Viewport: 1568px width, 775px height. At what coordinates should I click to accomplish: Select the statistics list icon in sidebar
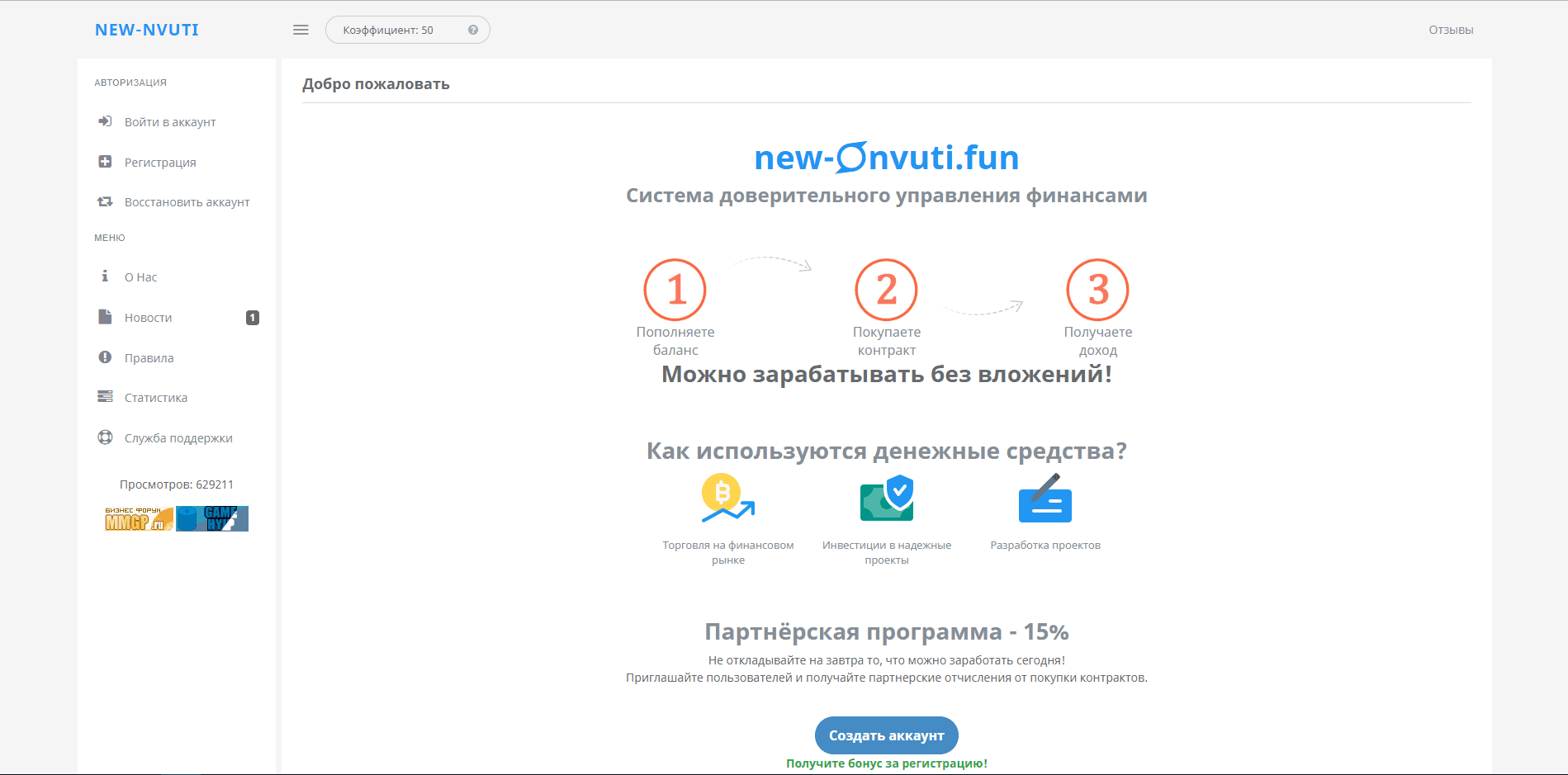(105, 397)
